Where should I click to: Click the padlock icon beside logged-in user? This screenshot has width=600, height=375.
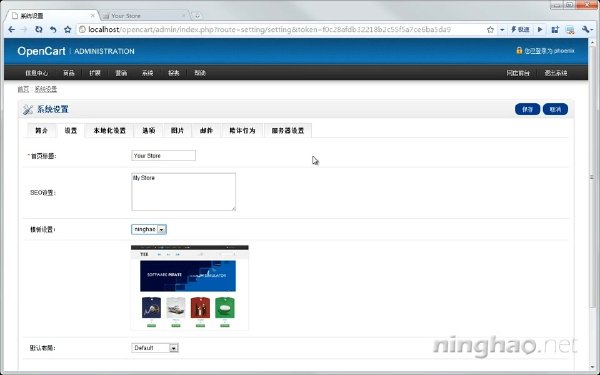(x=519, y=50)
